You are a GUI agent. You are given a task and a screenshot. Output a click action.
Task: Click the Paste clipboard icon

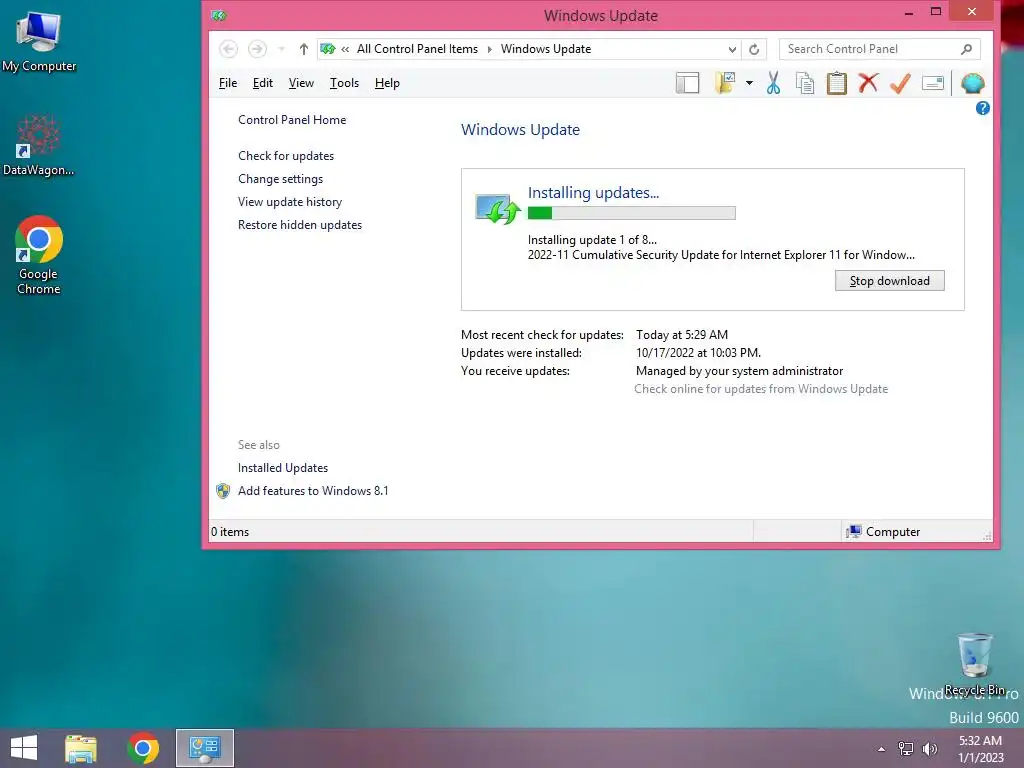[x=837, y=83]
